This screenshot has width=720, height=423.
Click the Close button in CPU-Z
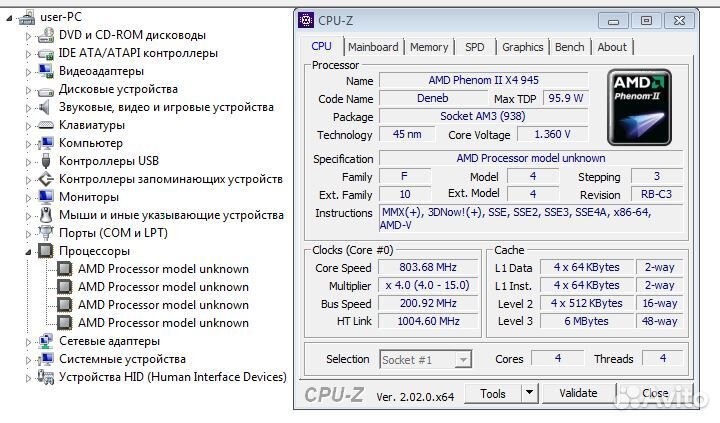pos(655,393)
